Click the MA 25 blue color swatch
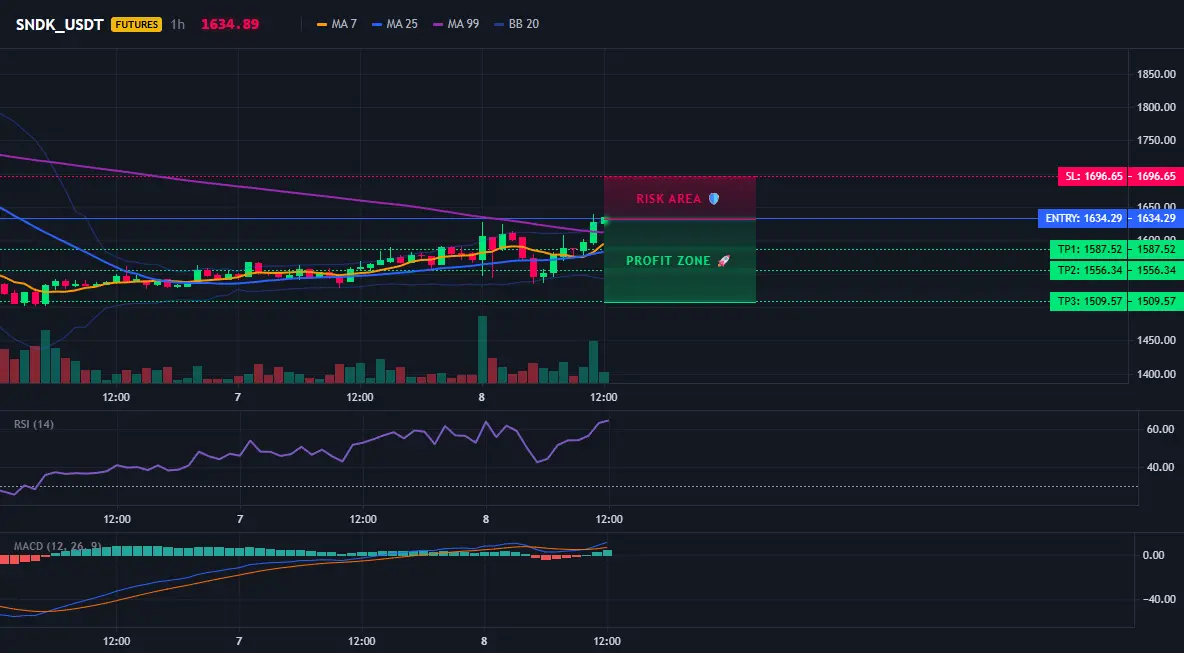The image size is (1184, 653). (x=377, y=24)
